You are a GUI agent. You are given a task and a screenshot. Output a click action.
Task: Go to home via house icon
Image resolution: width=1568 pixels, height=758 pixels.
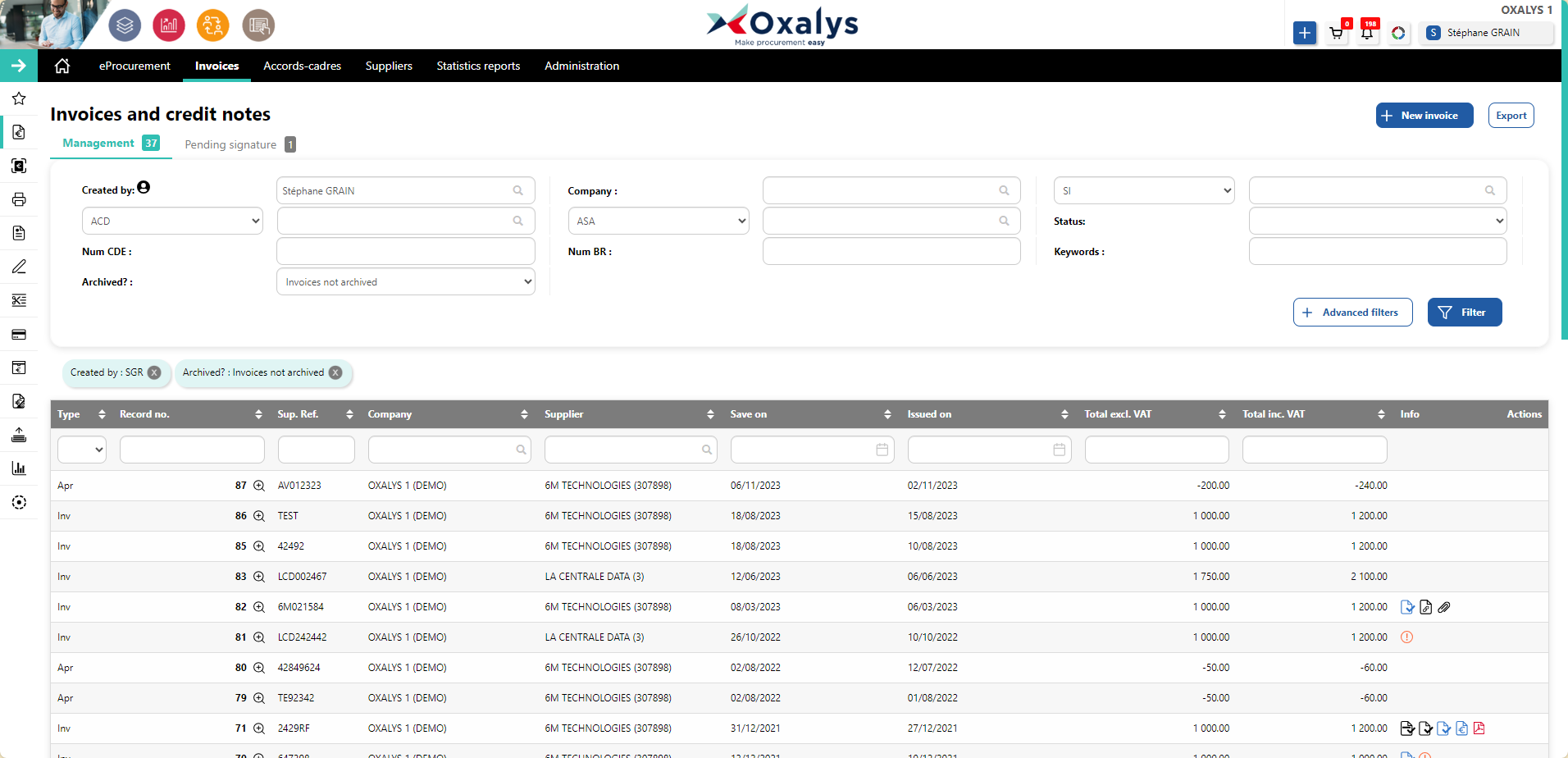[62, 66]
